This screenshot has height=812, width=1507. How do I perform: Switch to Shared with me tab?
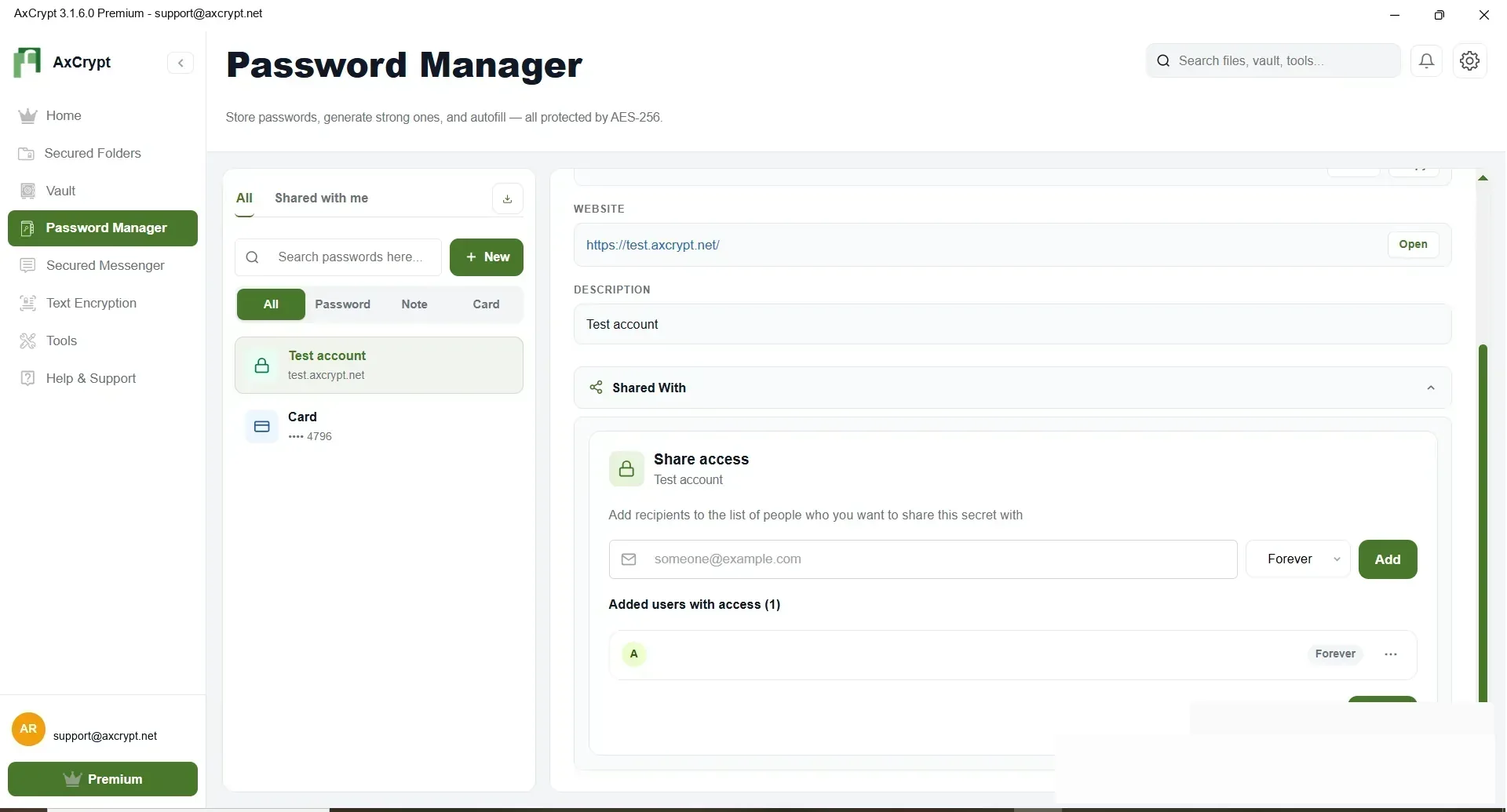tap(321, 198)
